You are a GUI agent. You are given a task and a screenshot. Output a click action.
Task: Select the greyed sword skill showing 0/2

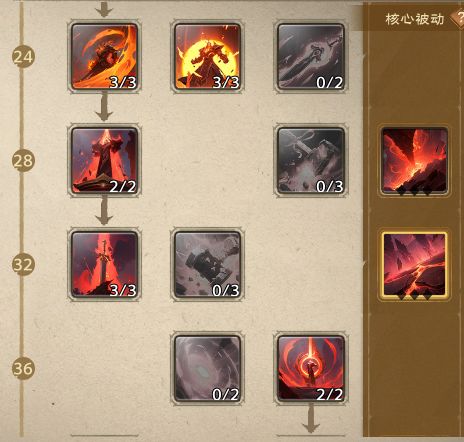click(x=311, y=56)
